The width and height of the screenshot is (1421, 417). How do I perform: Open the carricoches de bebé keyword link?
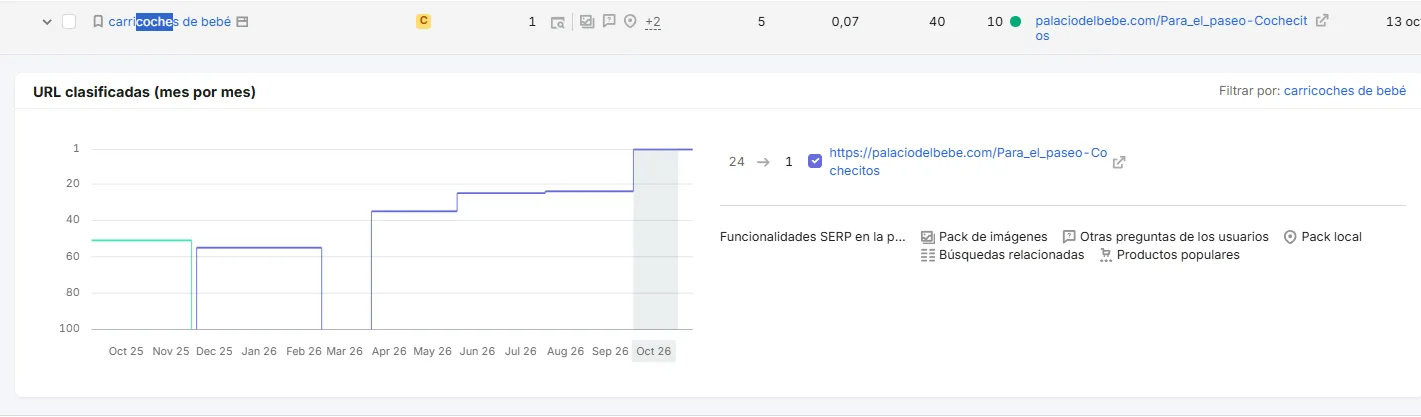(169, 21)
